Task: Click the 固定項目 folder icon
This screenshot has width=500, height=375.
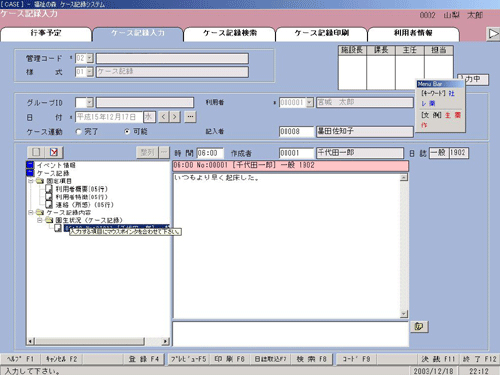Action: click(x=40, y=181)
